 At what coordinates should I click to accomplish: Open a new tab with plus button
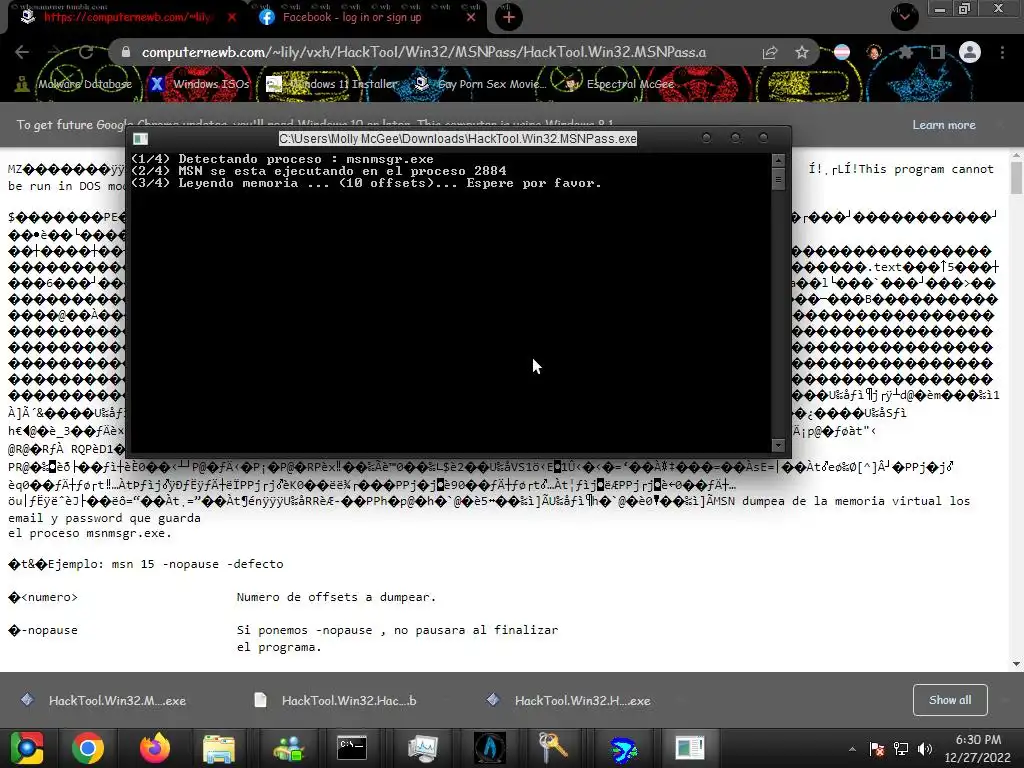(509, 17)
